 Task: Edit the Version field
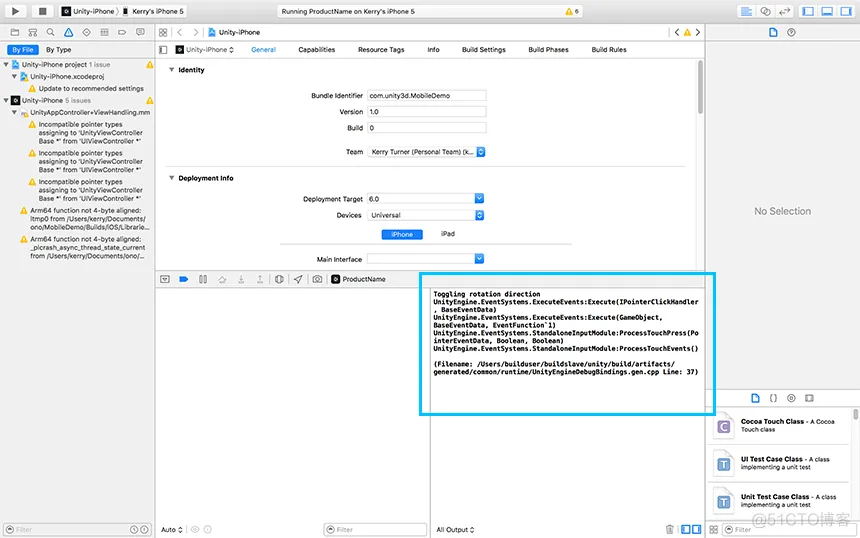point(426,111)
